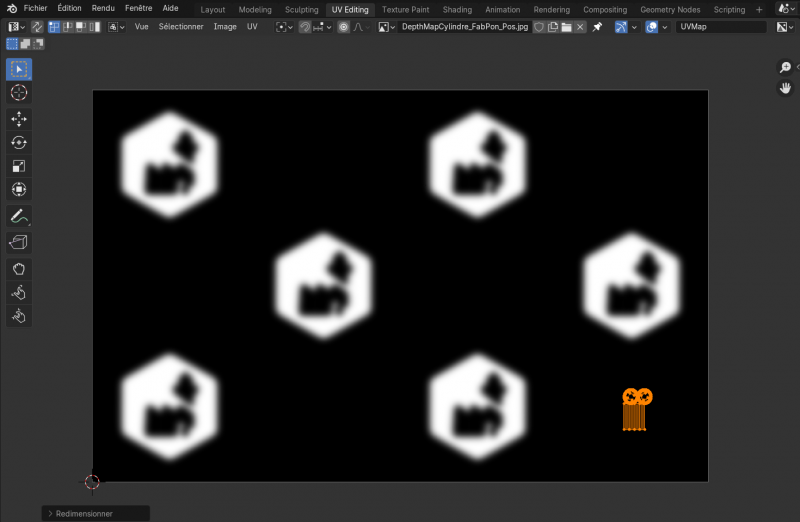Activate the Move tool
The image size is (800, 522).
click(x=19, y=119)
